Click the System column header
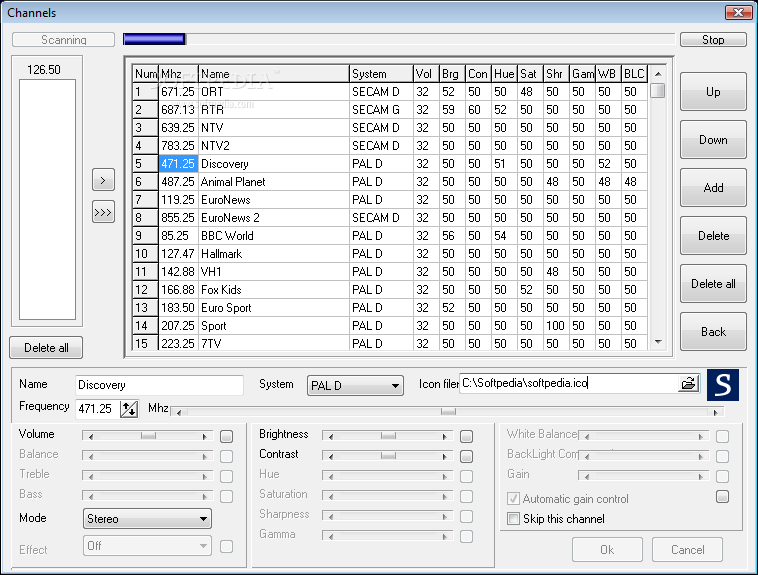758x575 pixels. point(381,74)
